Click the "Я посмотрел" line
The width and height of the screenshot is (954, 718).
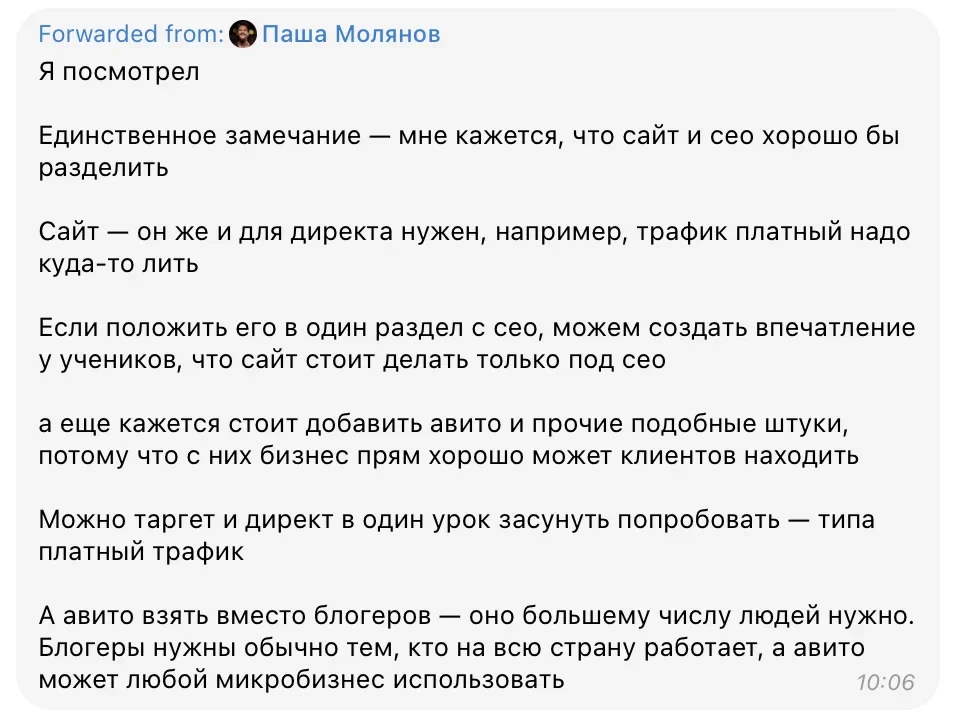(119, 73)
